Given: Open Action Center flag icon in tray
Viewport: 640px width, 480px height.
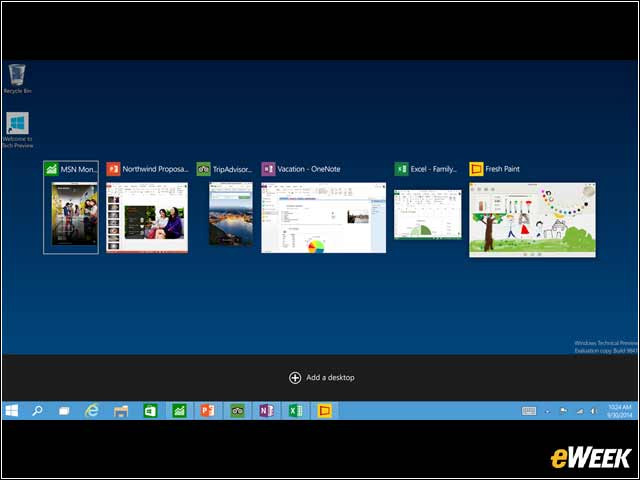Looking at the screenshot, I should [x=563, y=411].
